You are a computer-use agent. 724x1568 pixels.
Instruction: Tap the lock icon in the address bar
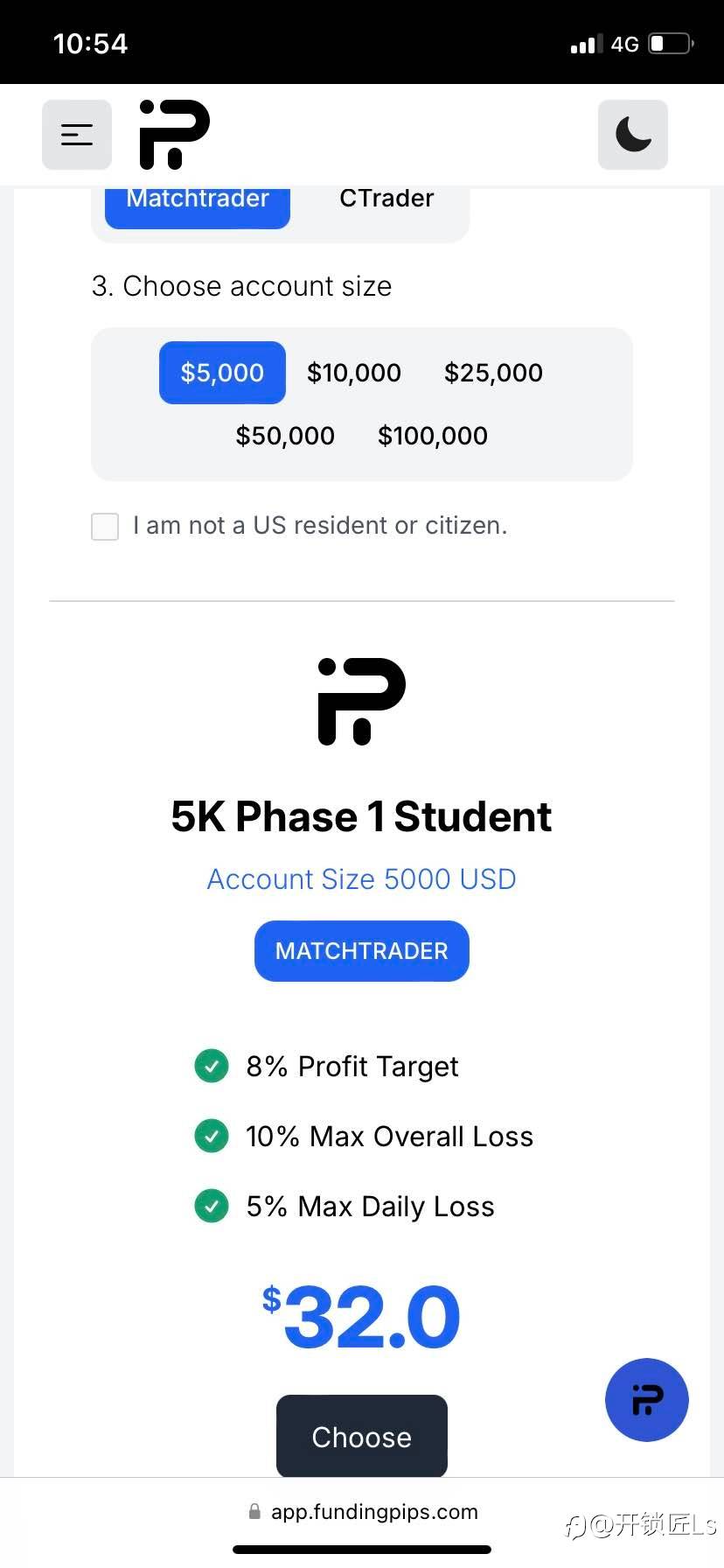[254, 1511]
